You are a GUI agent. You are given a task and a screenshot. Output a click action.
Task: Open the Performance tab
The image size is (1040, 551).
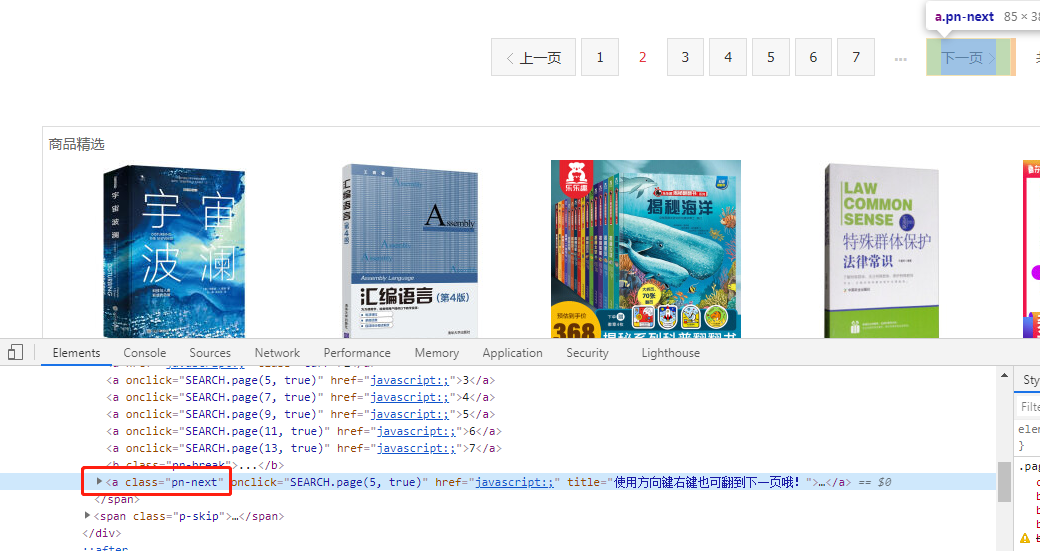pyautogui.click(x=357, y=353)
